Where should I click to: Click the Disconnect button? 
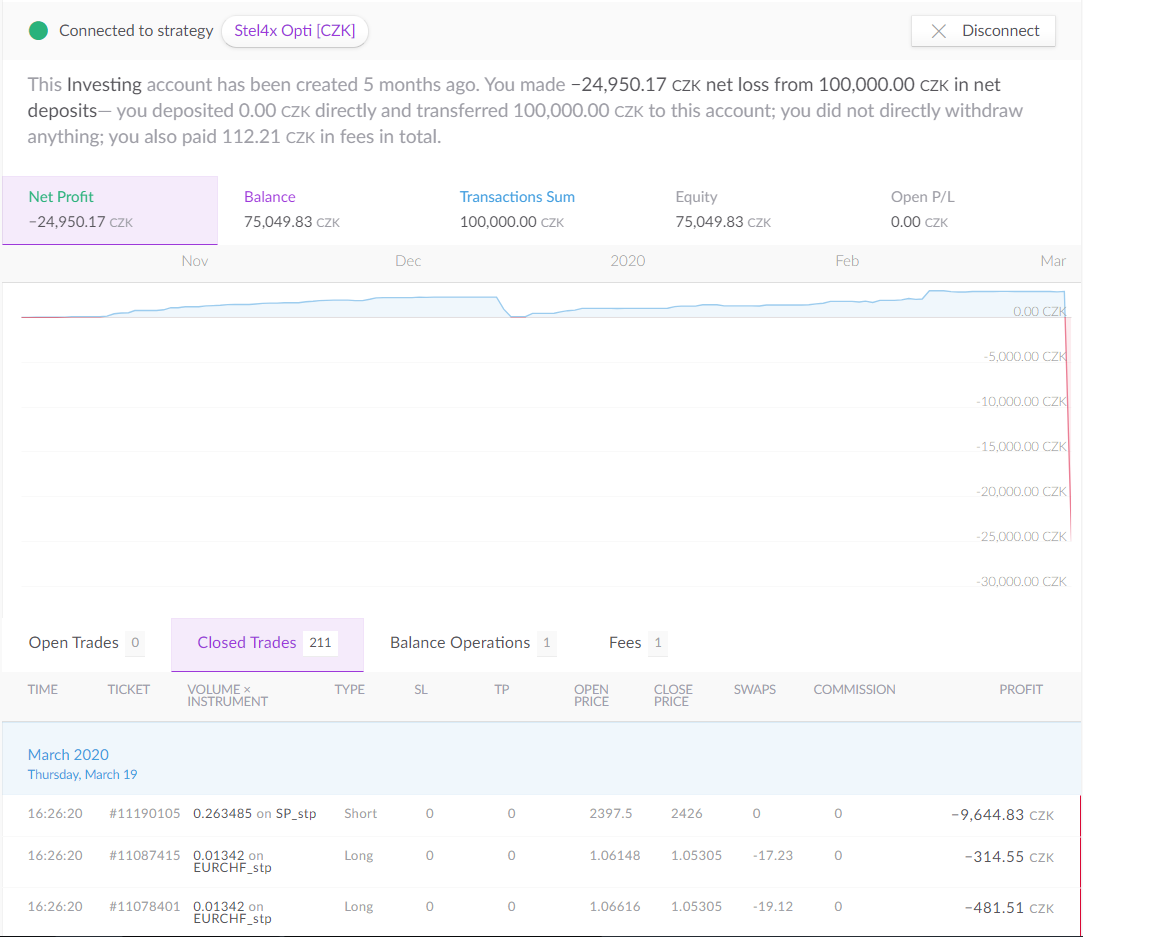(x=983, y=31)
